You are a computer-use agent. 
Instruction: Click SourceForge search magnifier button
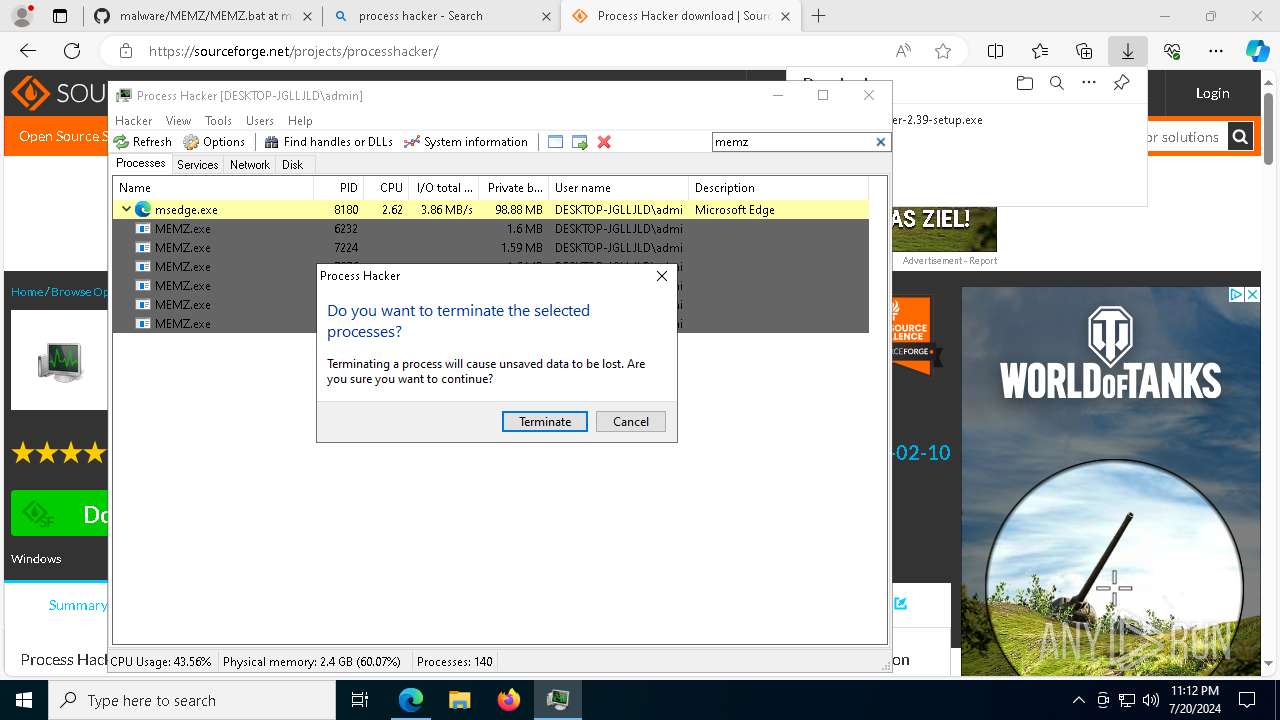[x=1240, y=137]
